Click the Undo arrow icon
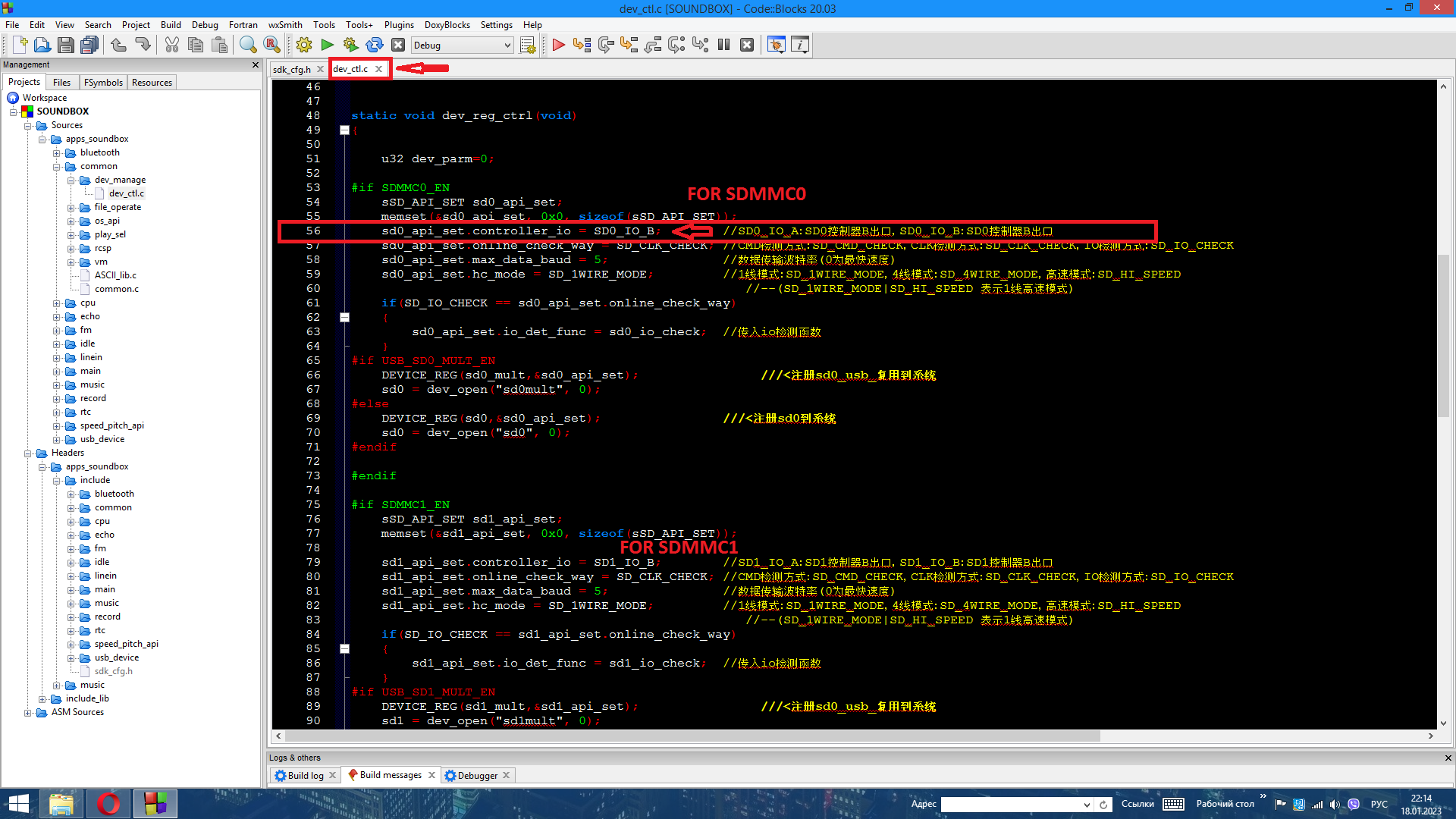Viewport: 1456px width, 819px height. (119, 45)
